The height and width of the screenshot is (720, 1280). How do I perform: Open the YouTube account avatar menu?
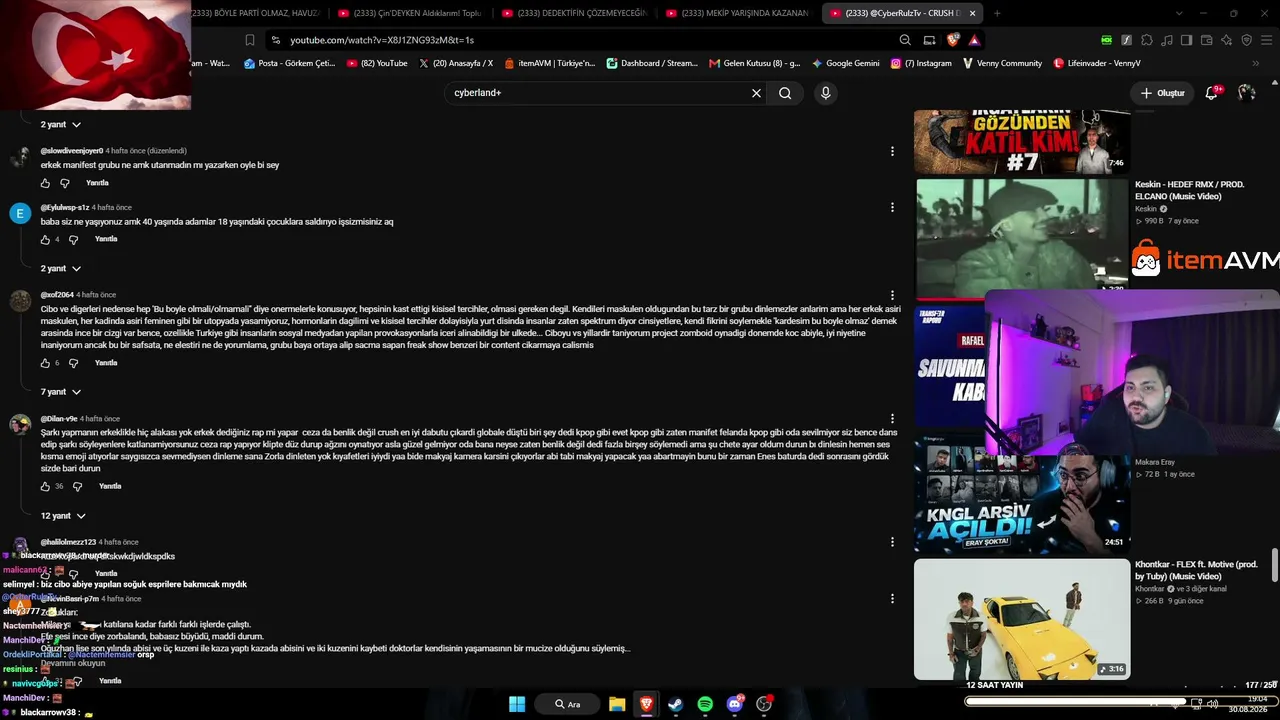[1246, 92]
